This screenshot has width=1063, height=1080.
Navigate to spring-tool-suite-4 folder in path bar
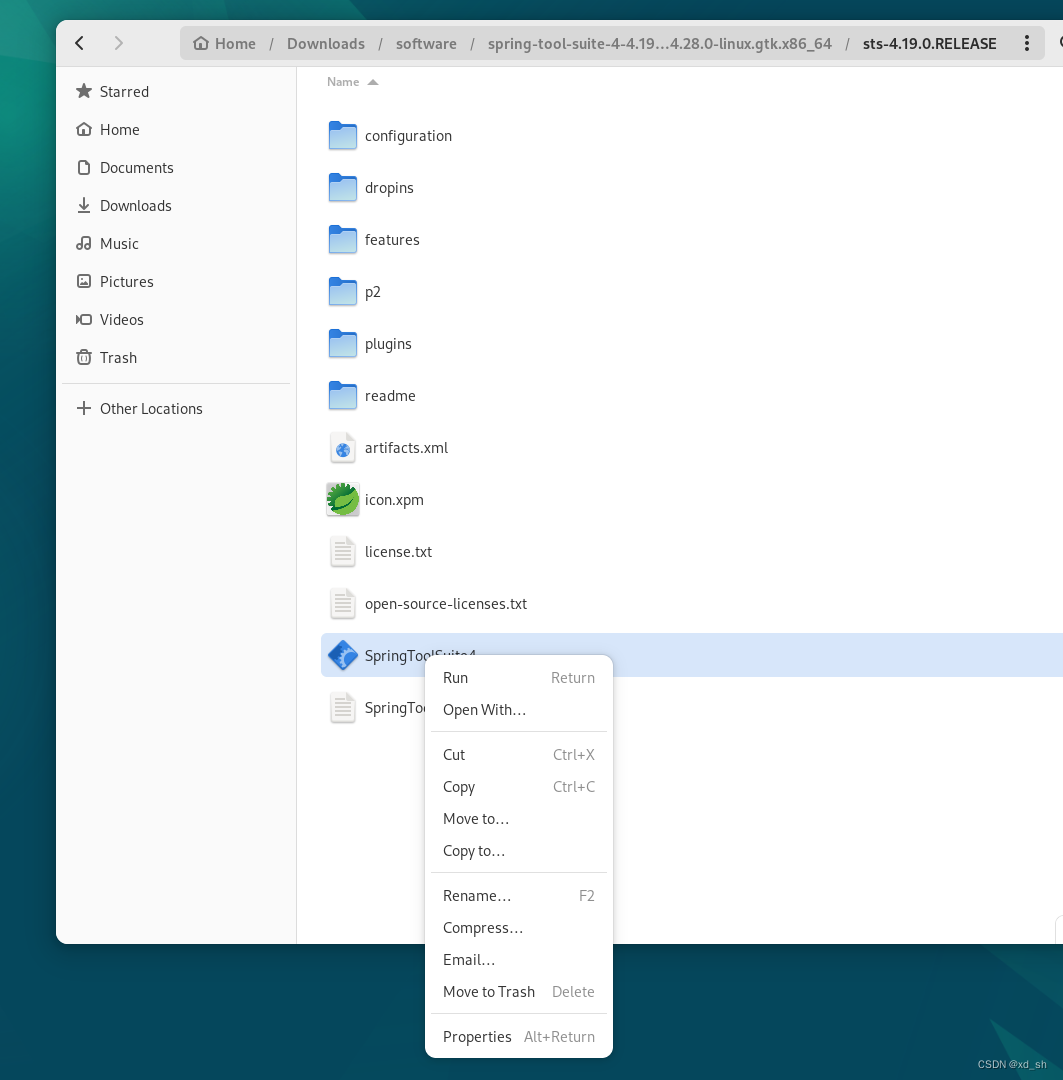click(x=659, y=43)
